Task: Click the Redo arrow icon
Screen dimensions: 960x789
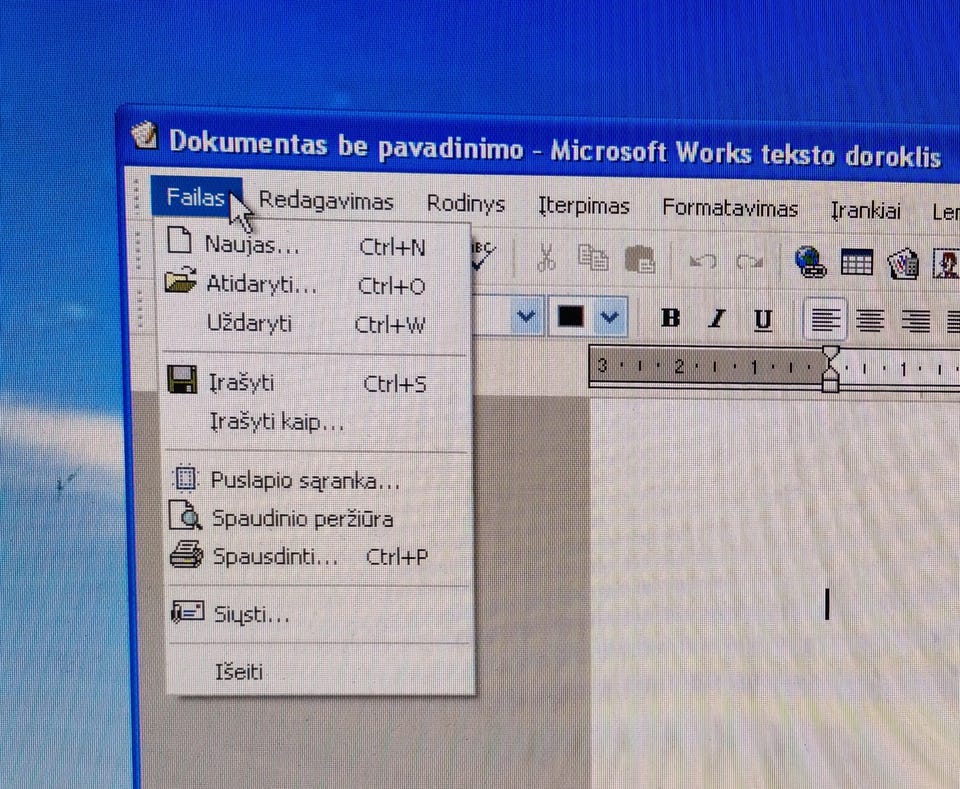Action: click(749, 262)
